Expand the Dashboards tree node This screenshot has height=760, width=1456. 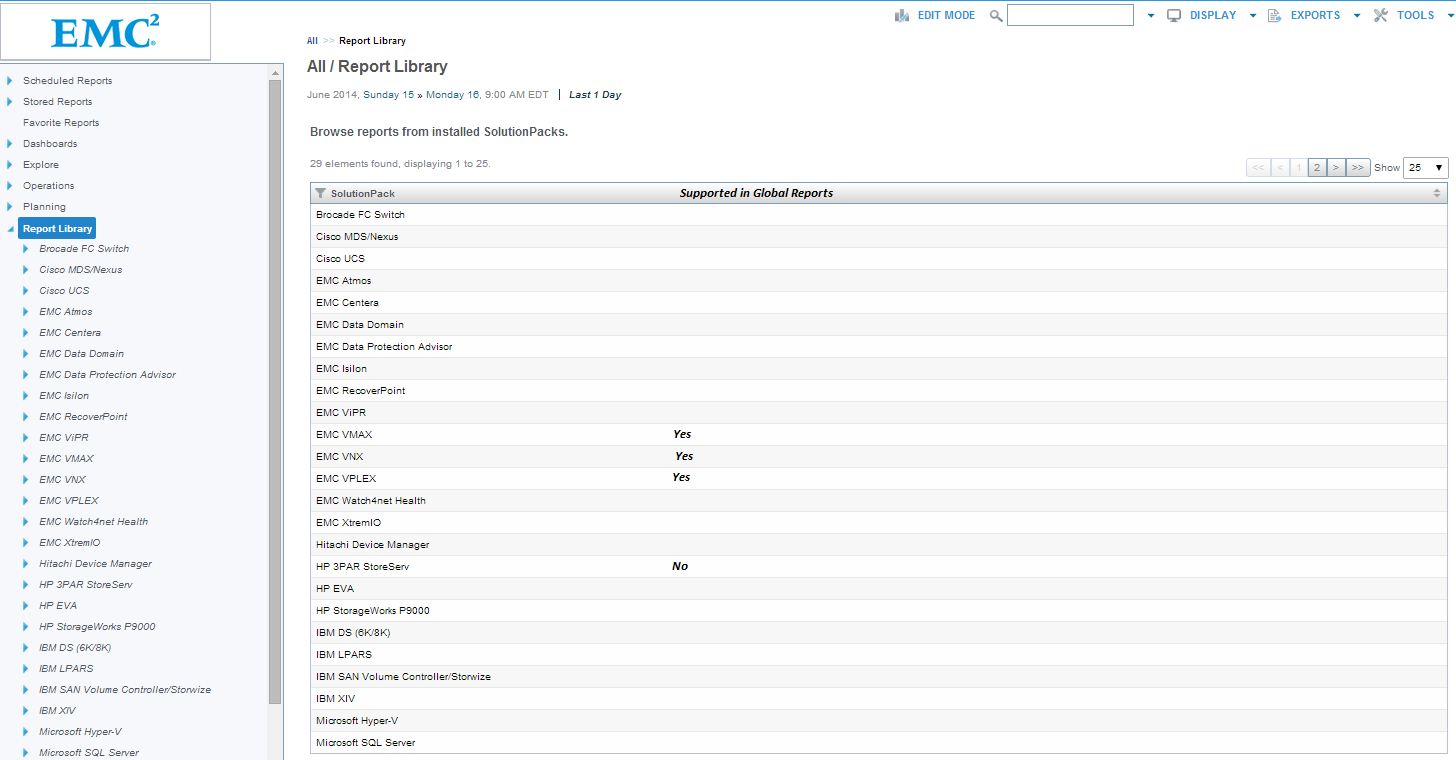[10, 144]
